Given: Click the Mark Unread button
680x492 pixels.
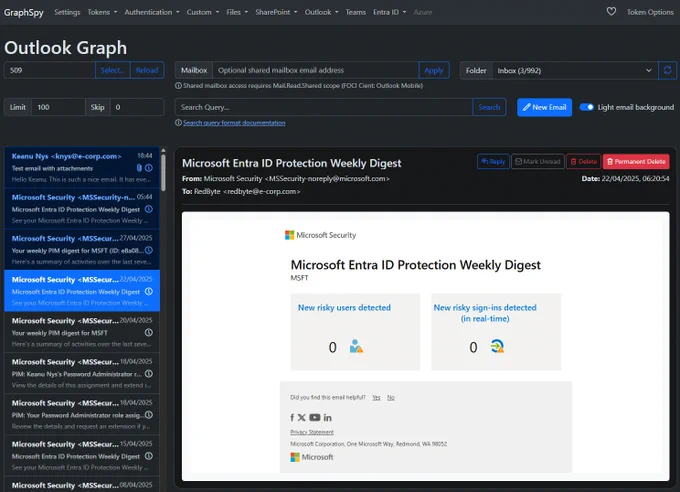Looking at the screenshot, I should [x=538, y=161].
